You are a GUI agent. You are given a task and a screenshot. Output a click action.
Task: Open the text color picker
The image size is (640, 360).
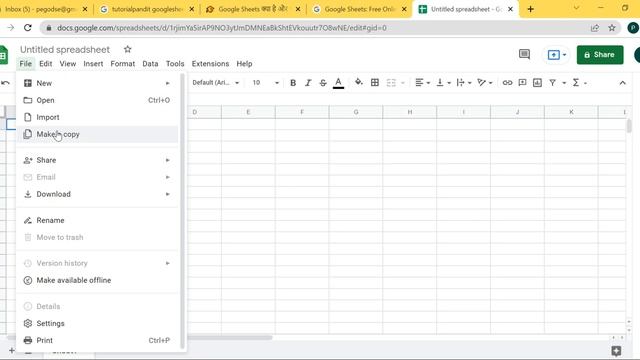coord(338,83)
